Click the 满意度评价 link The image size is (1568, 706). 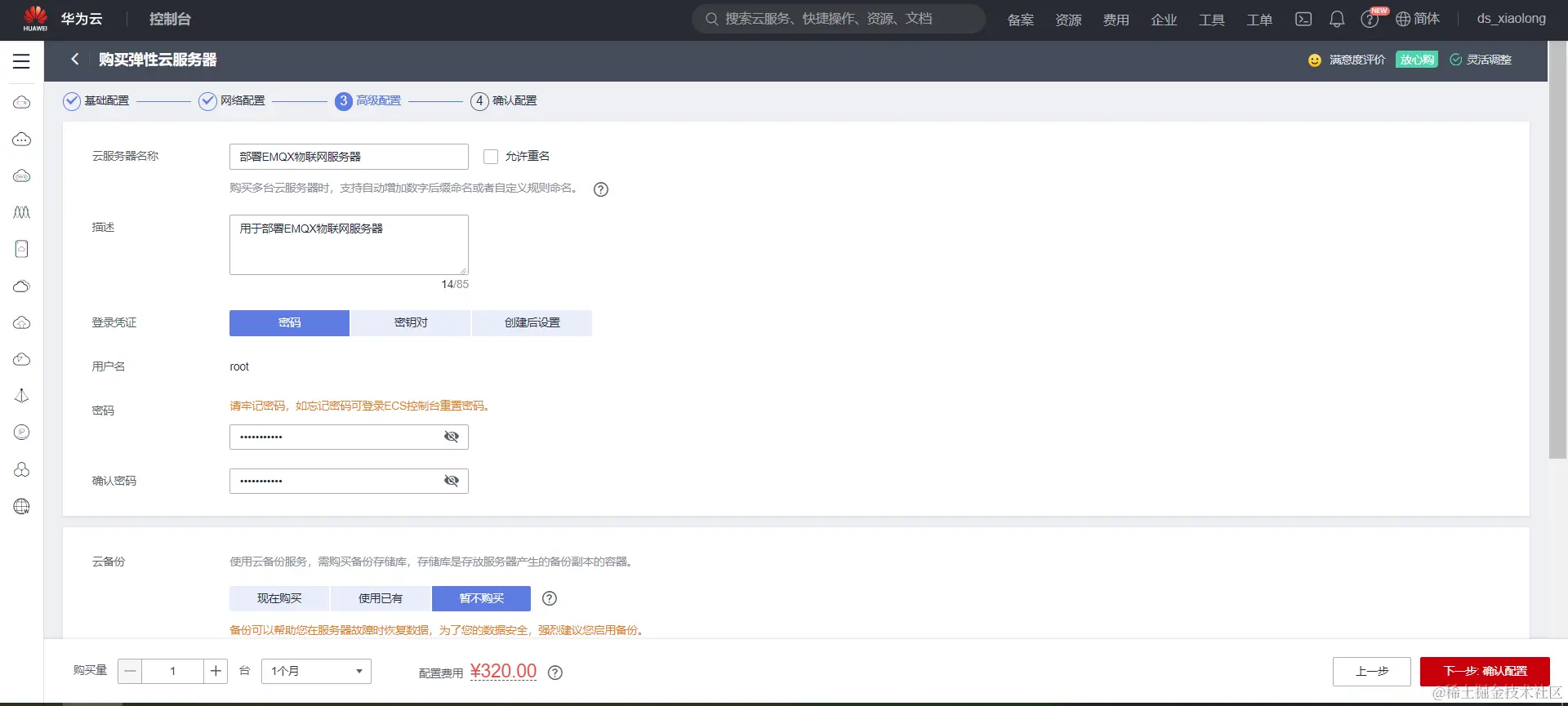1357,60
